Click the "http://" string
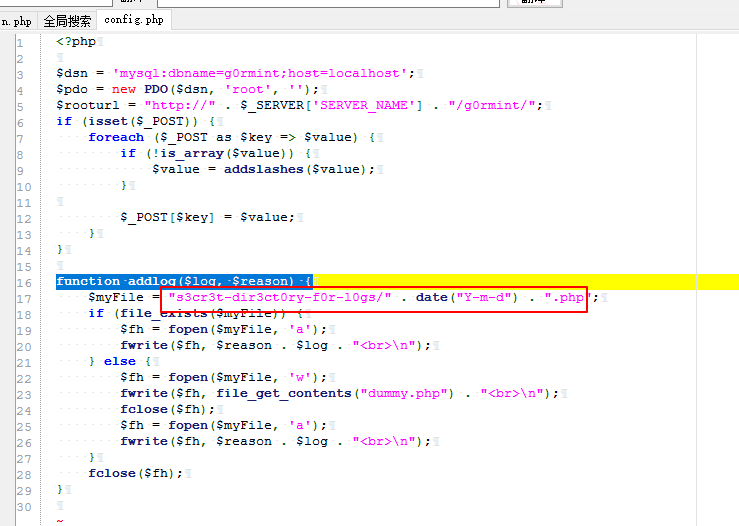Image resolution: width=739 pixels, height=526 pixels. coord(180,105)
